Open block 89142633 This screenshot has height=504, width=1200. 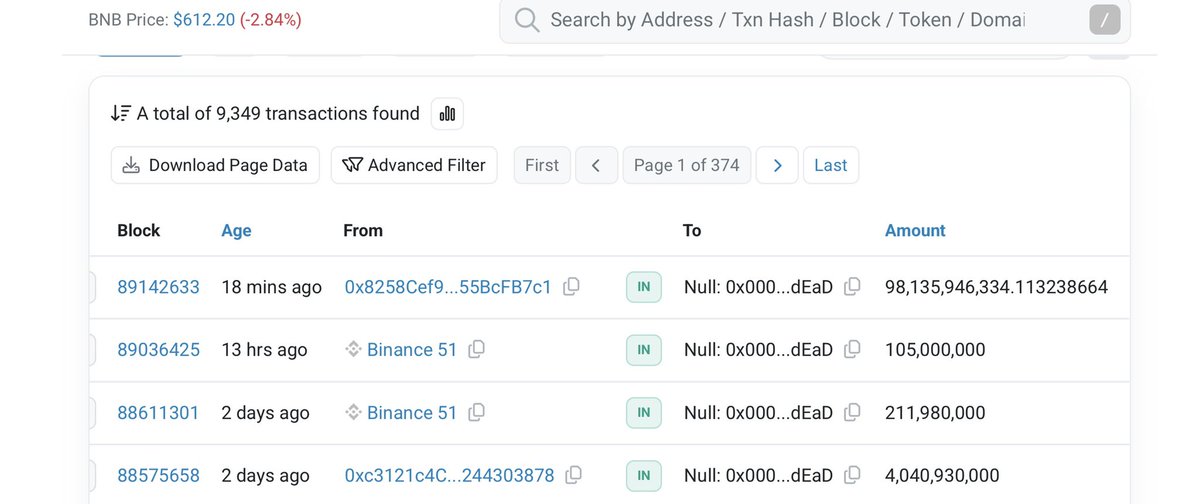159,287
